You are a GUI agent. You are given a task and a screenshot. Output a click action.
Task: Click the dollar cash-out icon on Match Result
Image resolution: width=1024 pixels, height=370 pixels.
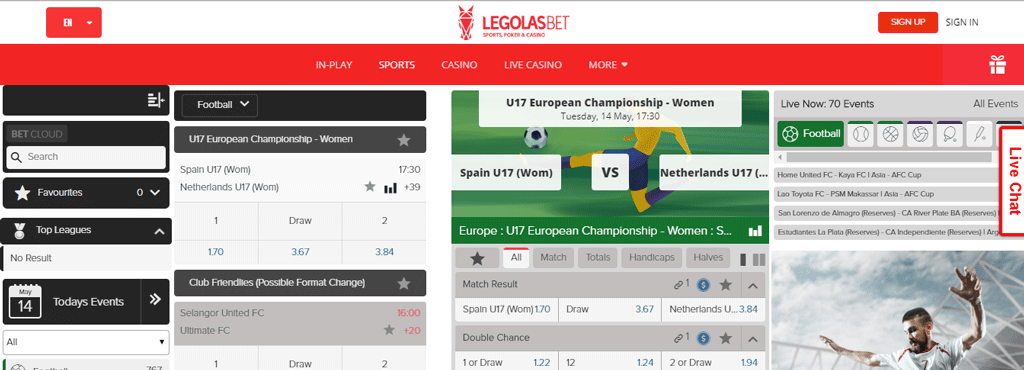703,285
